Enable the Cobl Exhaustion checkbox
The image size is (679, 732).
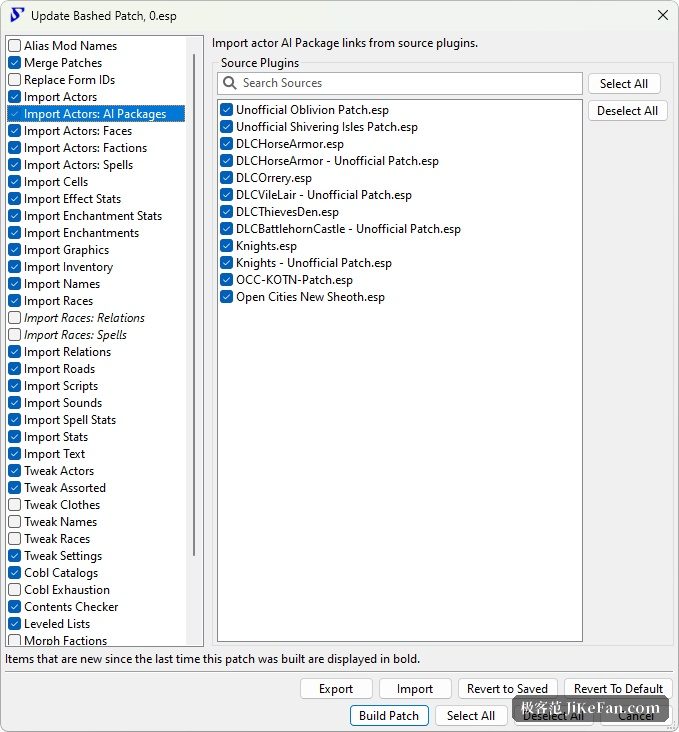pos(15,590)
